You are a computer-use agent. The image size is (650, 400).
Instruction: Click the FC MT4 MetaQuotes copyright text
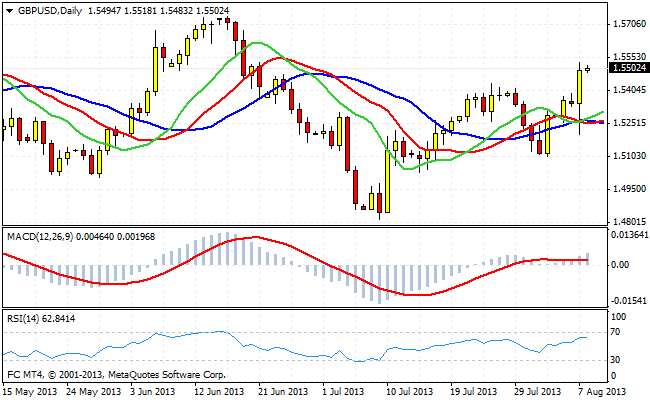116,375
